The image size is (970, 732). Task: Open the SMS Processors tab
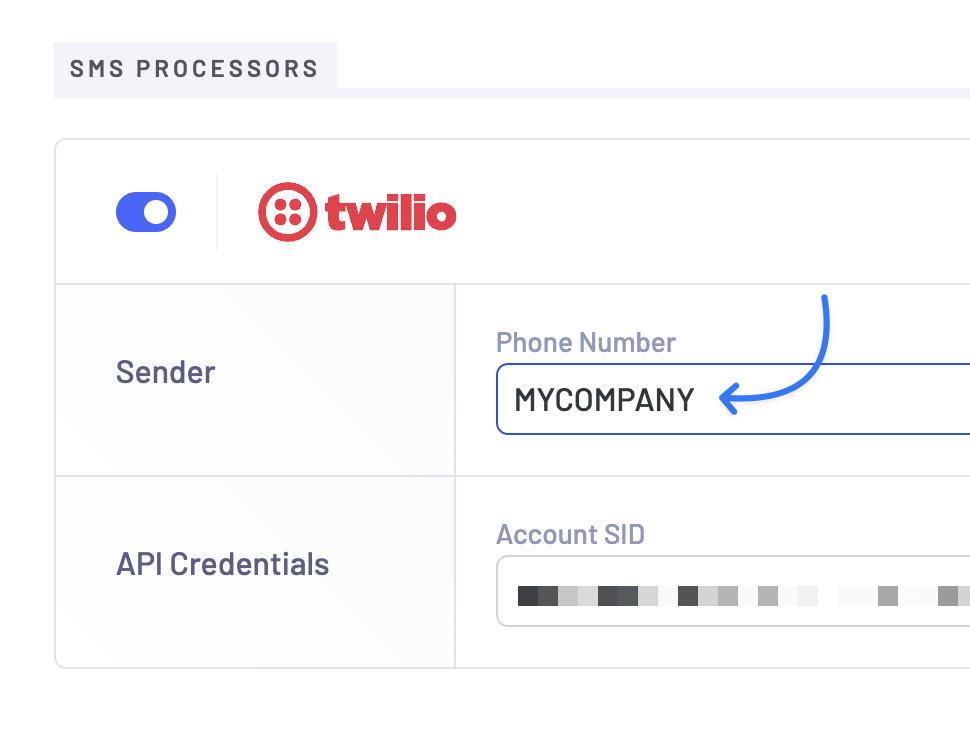coord(195,69)
